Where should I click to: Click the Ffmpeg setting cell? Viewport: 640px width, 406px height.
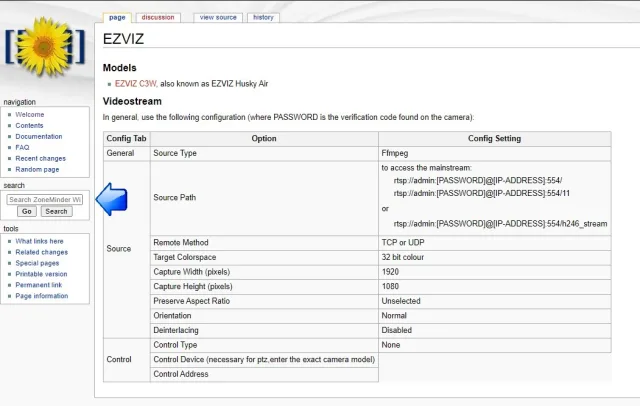tap(495, 153)
